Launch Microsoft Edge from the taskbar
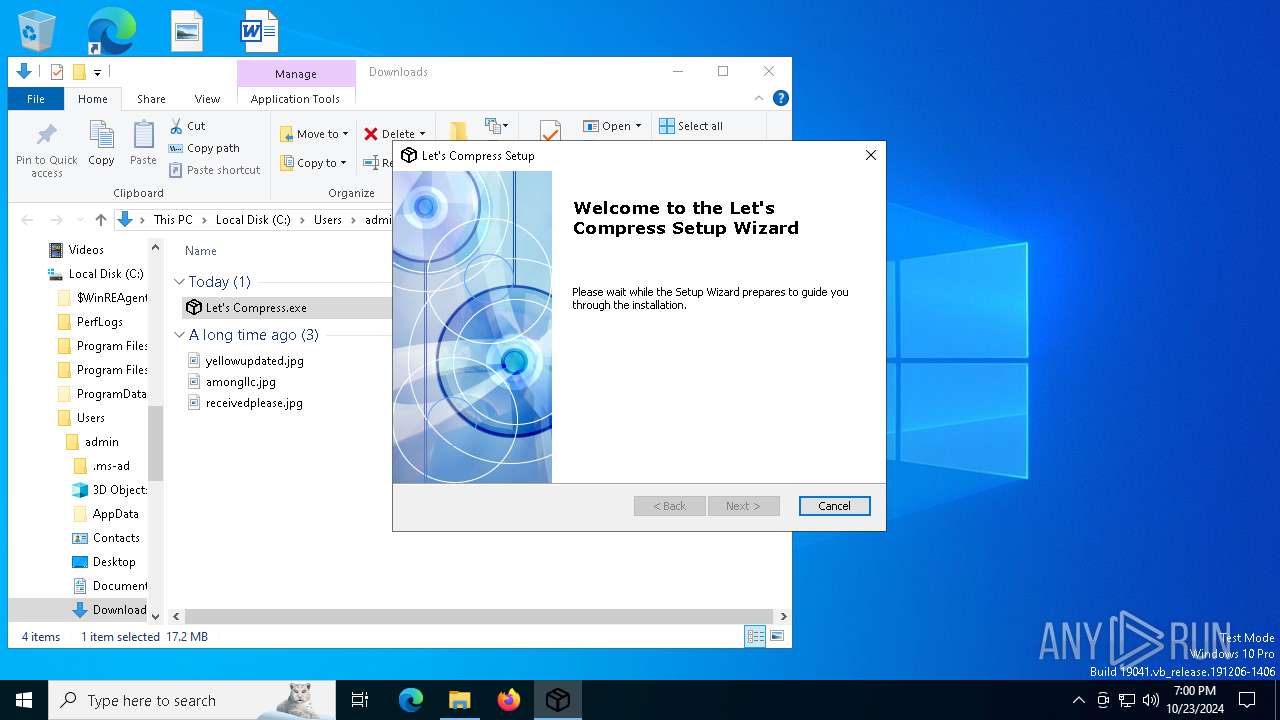Image resolution: width=1280 pixels, height=720 pixels. click(411, 700)
